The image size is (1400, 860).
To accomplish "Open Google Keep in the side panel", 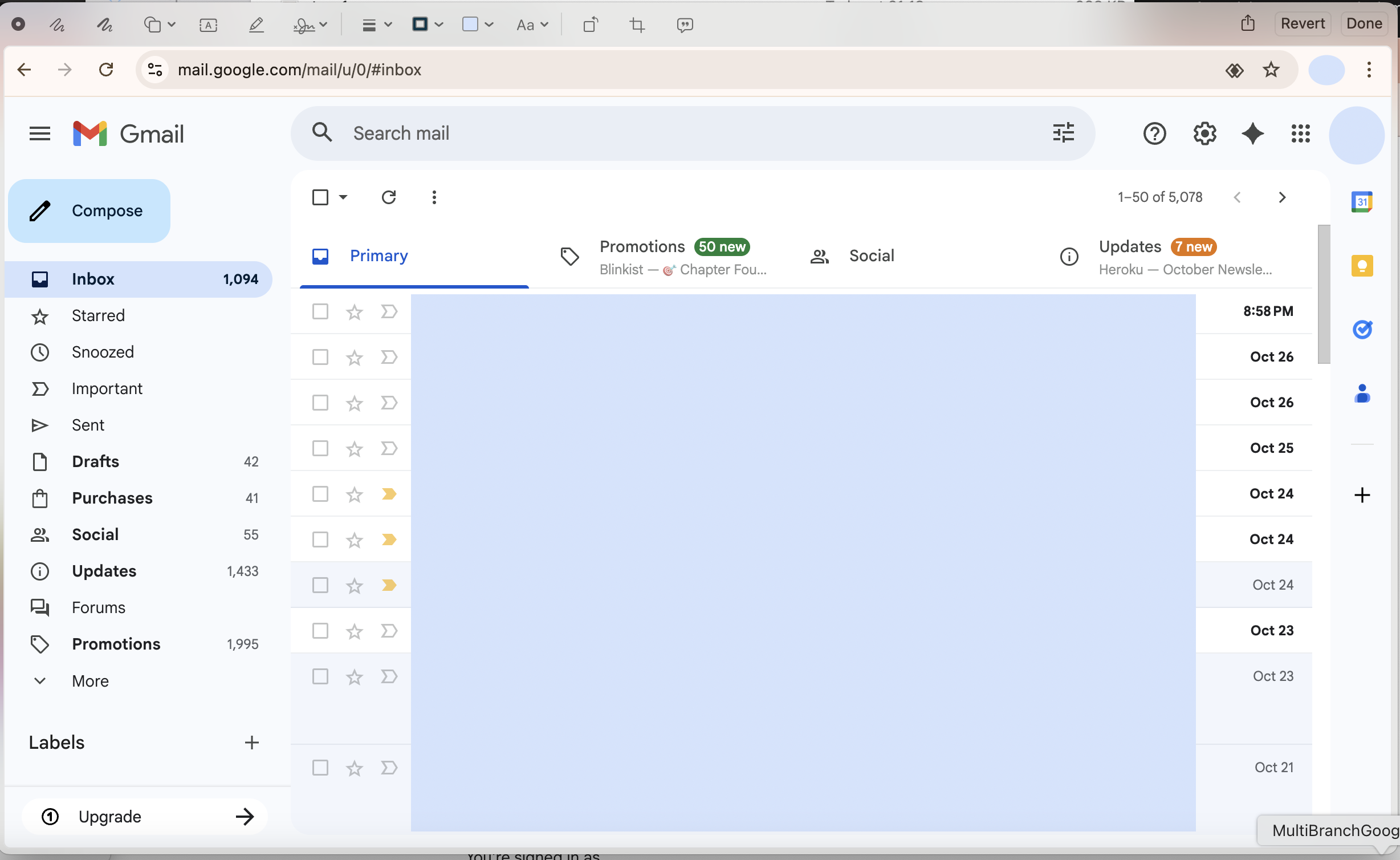I will click(1362, 265).
